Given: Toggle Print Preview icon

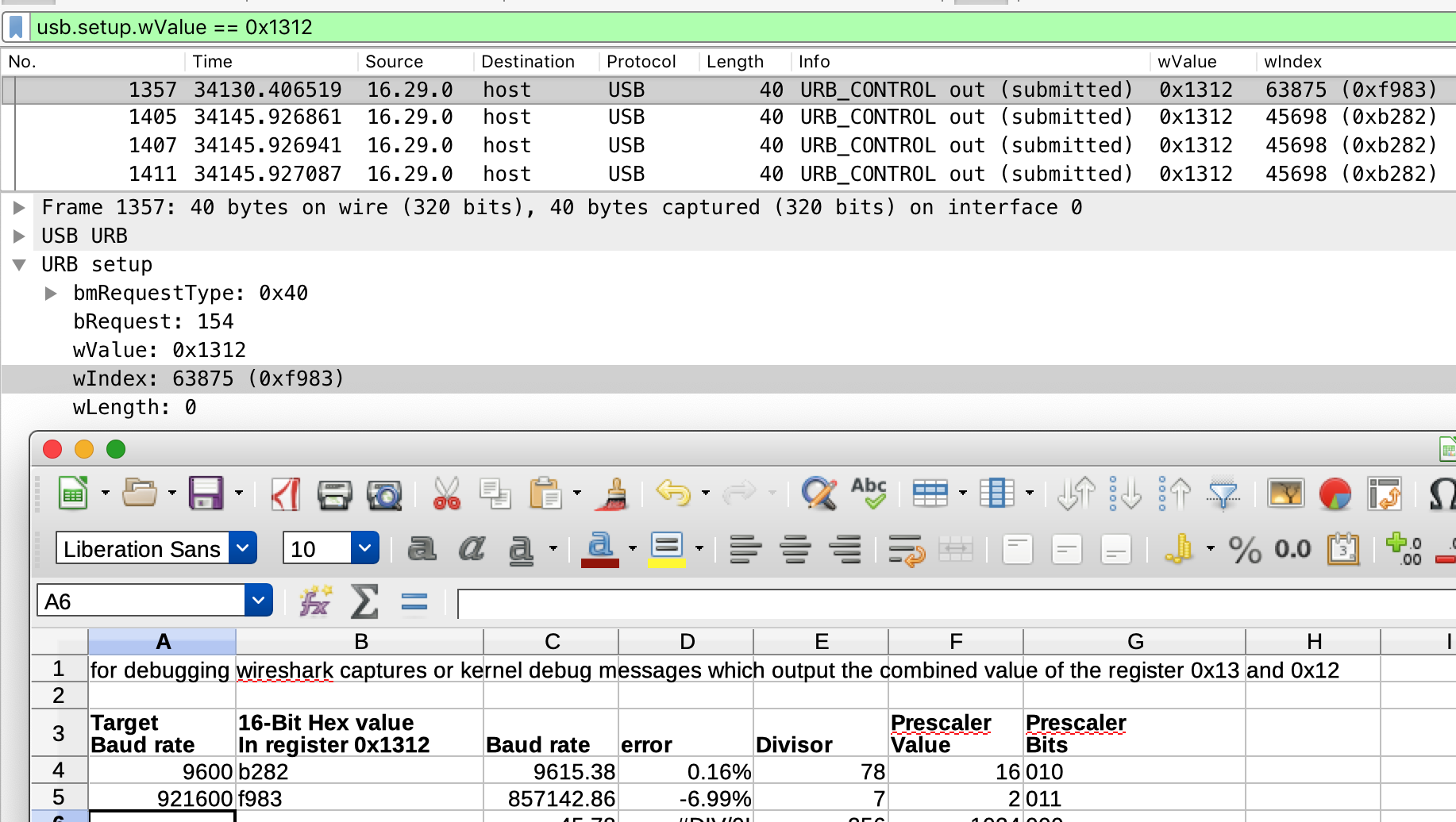Looking at the screenshot, I should click(384, 494).
